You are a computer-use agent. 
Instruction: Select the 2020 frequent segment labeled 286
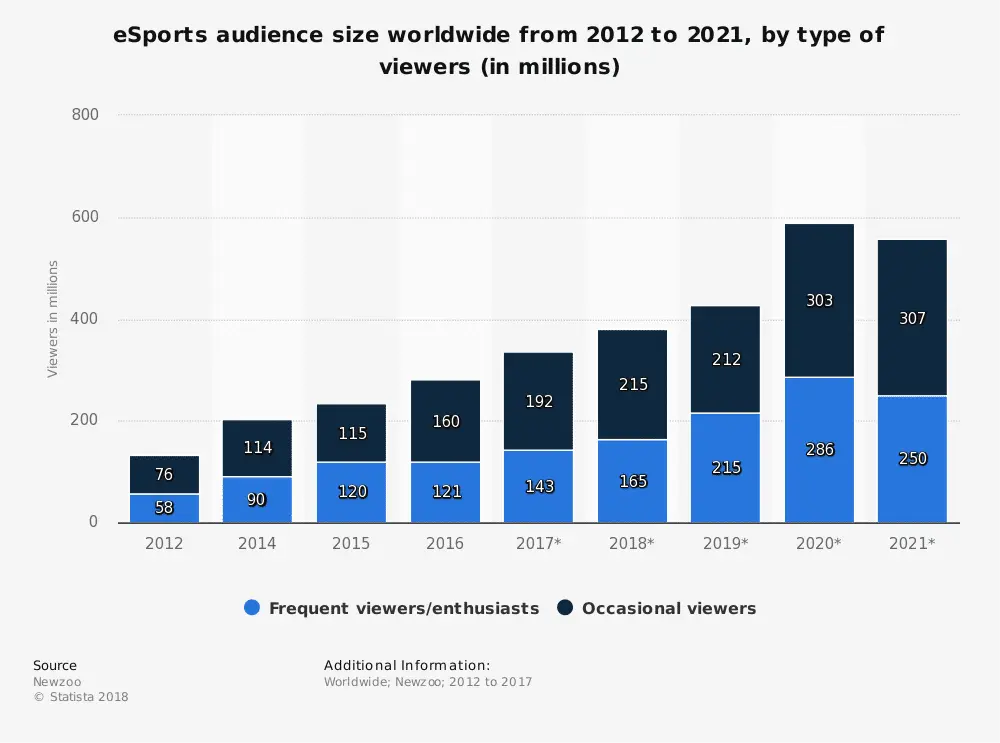pos(820,450)
